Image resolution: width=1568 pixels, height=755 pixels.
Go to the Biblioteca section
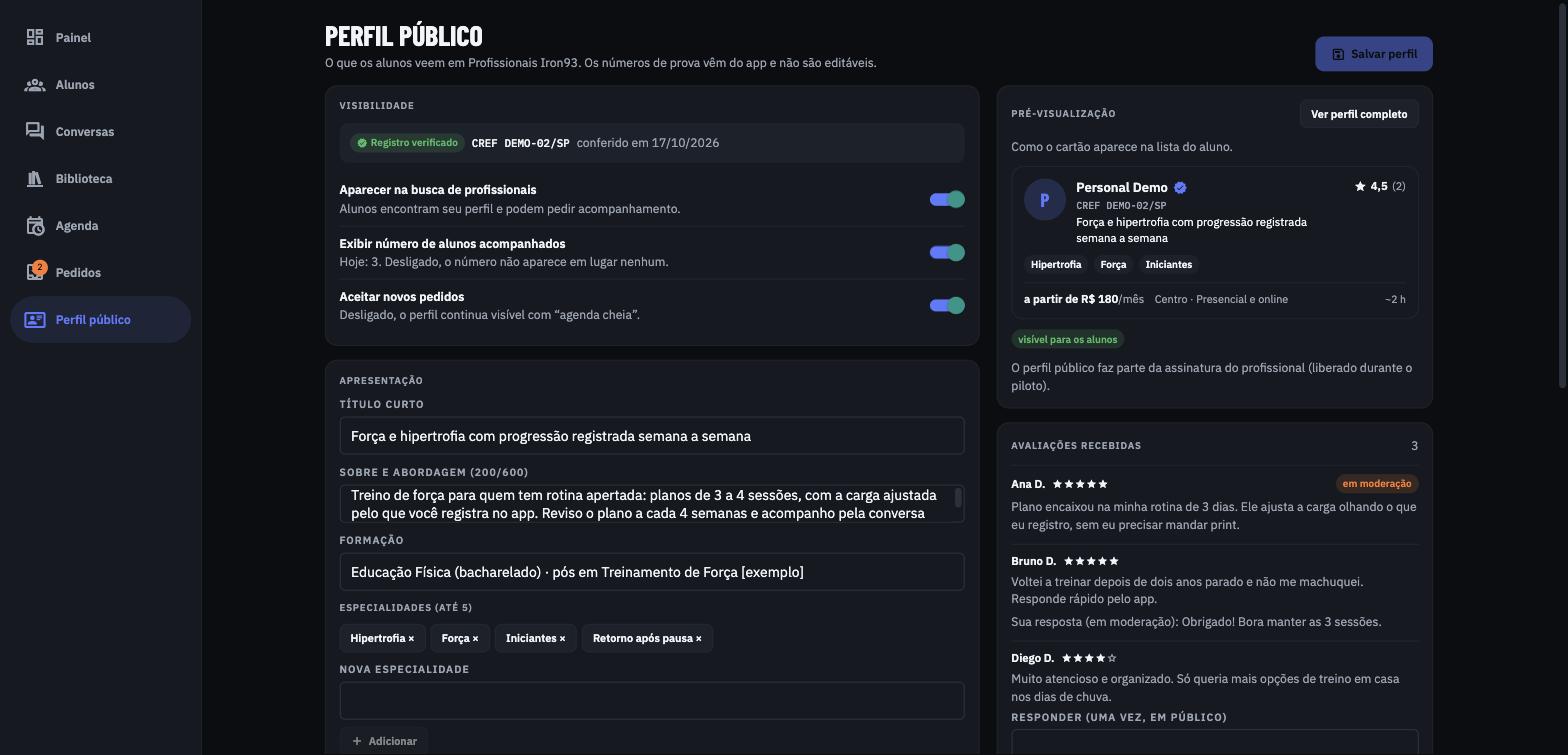click(100, 179)
